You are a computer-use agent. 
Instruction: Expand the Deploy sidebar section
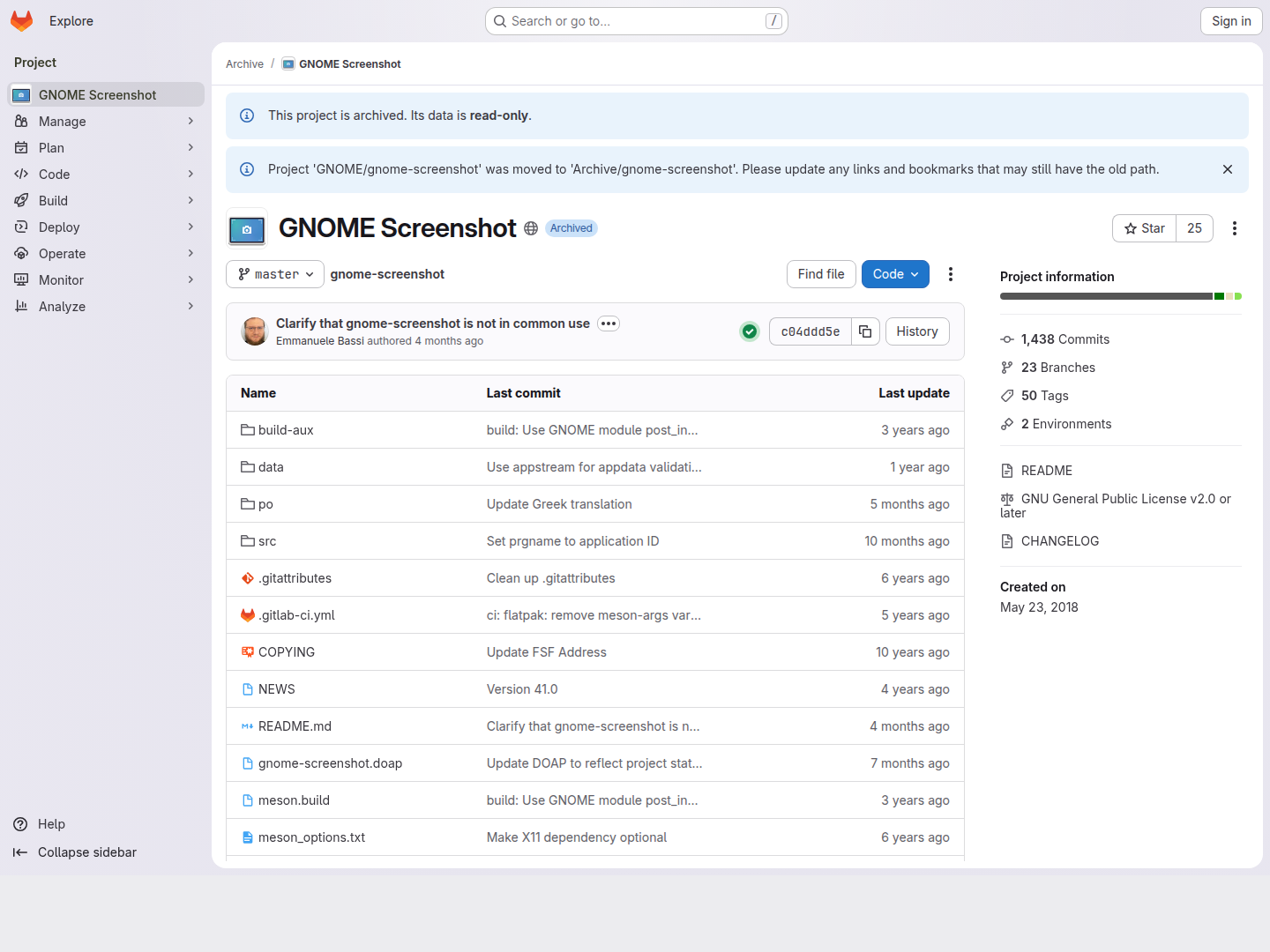[x=106, y=227]
